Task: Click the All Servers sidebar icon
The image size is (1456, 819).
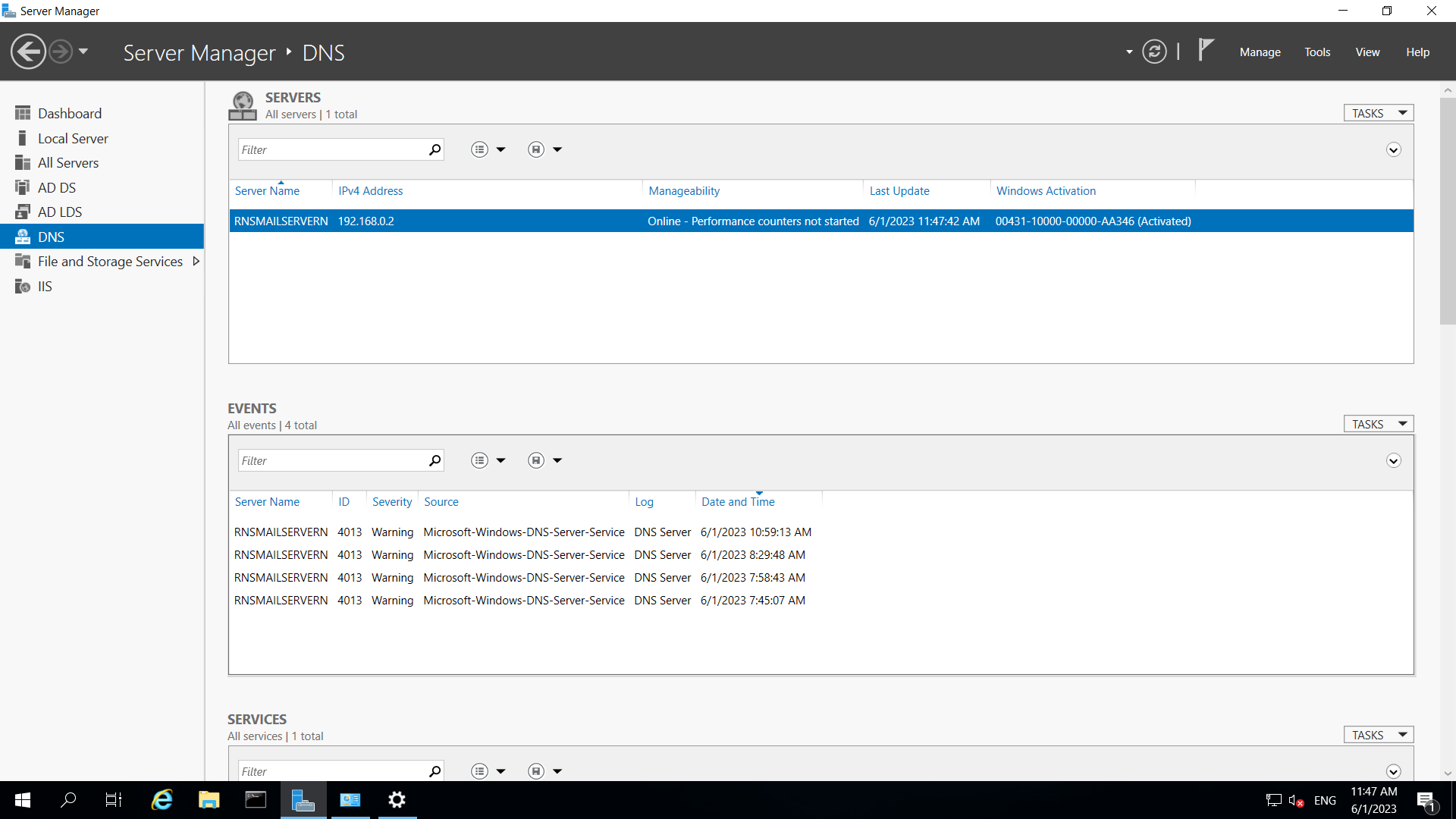Action: (23, 162)
